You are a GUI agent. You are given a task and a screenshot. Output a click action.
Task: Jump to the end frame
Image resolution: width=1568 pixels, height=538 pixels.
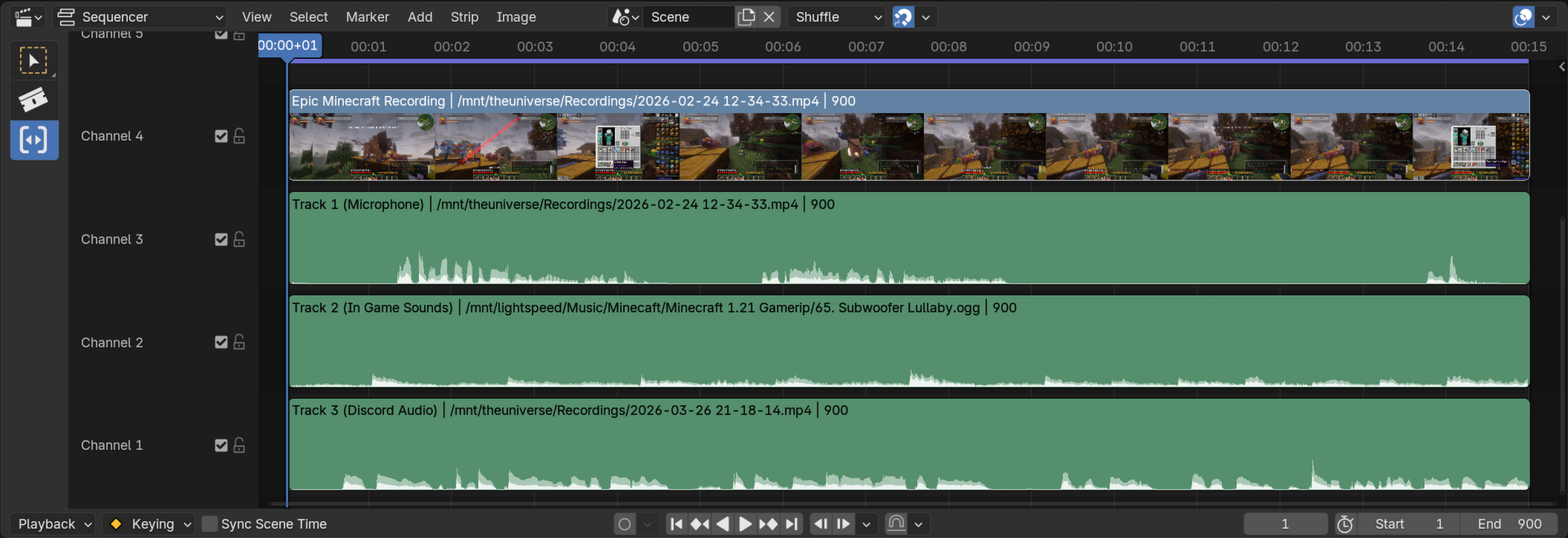point(791,524)
